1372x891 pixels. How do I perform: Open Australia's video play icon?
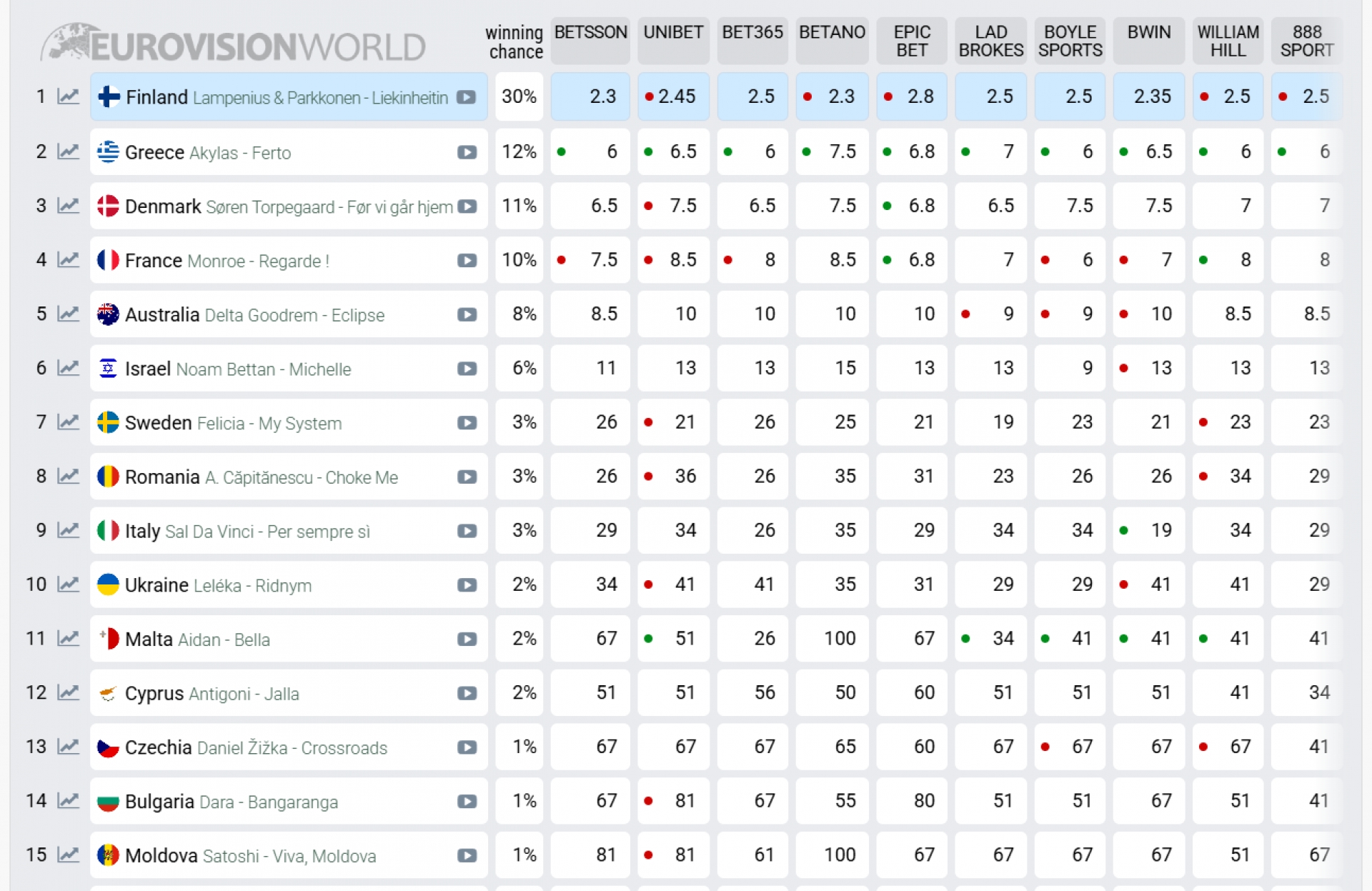pyautogui.click(x=467, y=314)
